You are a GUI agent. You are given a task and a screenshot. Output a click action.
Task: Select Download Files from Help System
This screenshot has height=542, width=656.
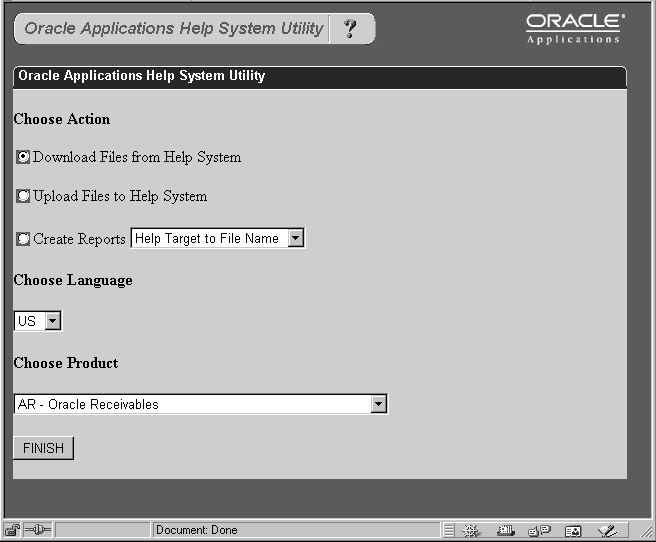pos(23,157)
